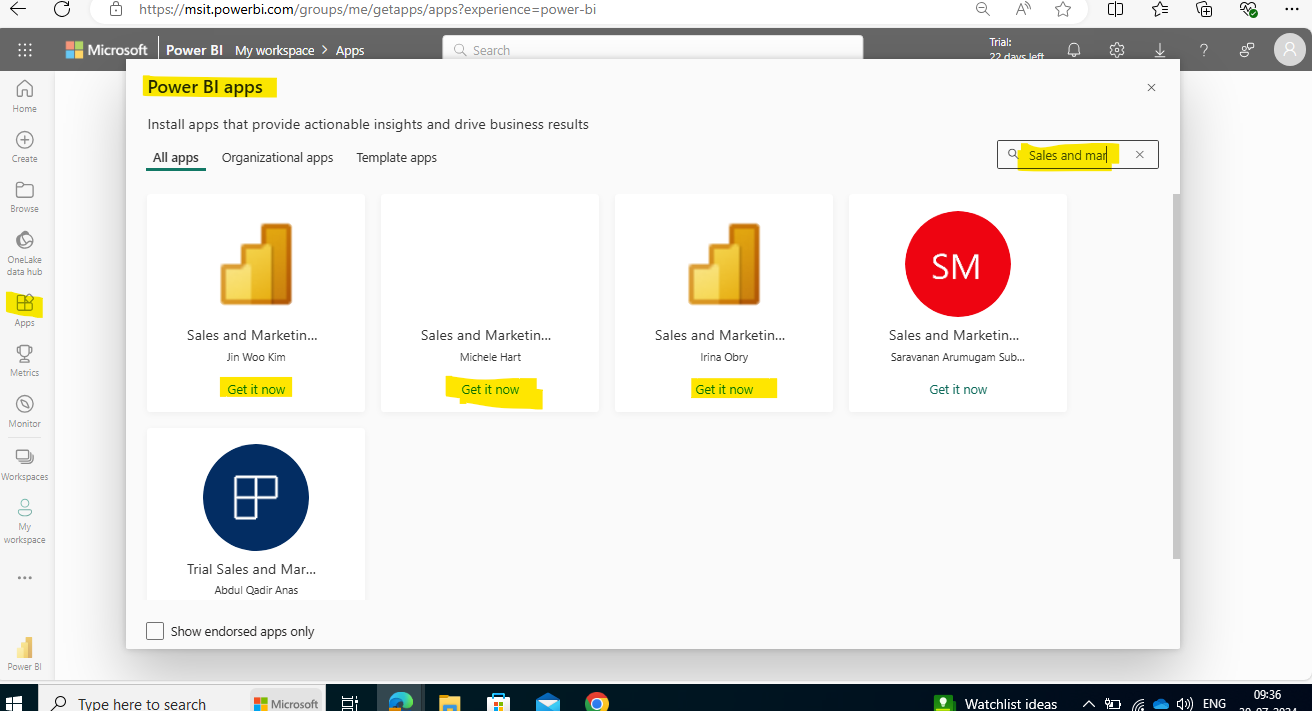This screenshot has width=1312, height=711.
Task: Open OneLake data hub
Action: tap(24, 253)
